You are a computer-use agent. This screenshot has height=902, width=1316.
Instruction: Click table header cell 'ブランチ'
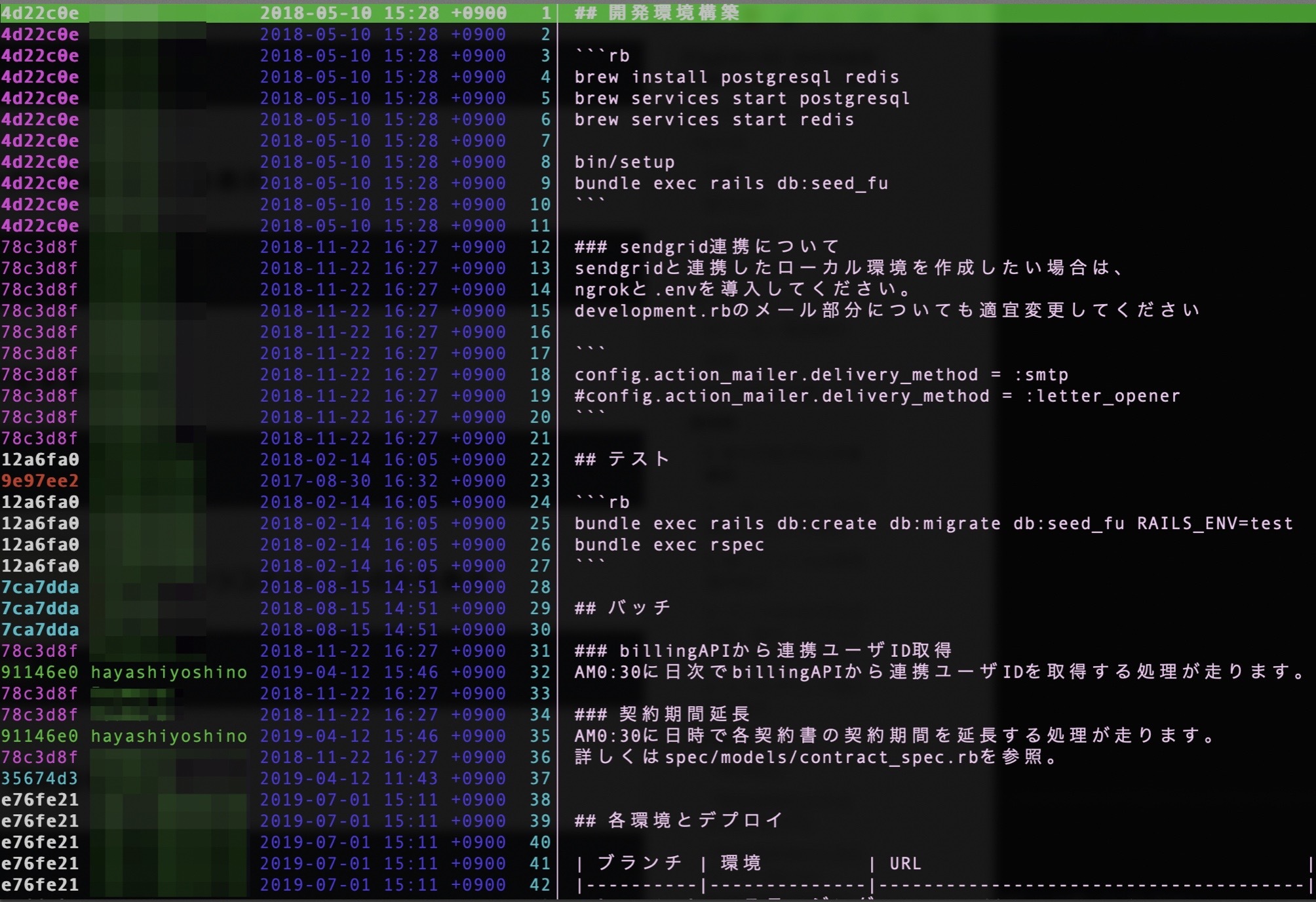pyautogui.click(x=640, y=863)
